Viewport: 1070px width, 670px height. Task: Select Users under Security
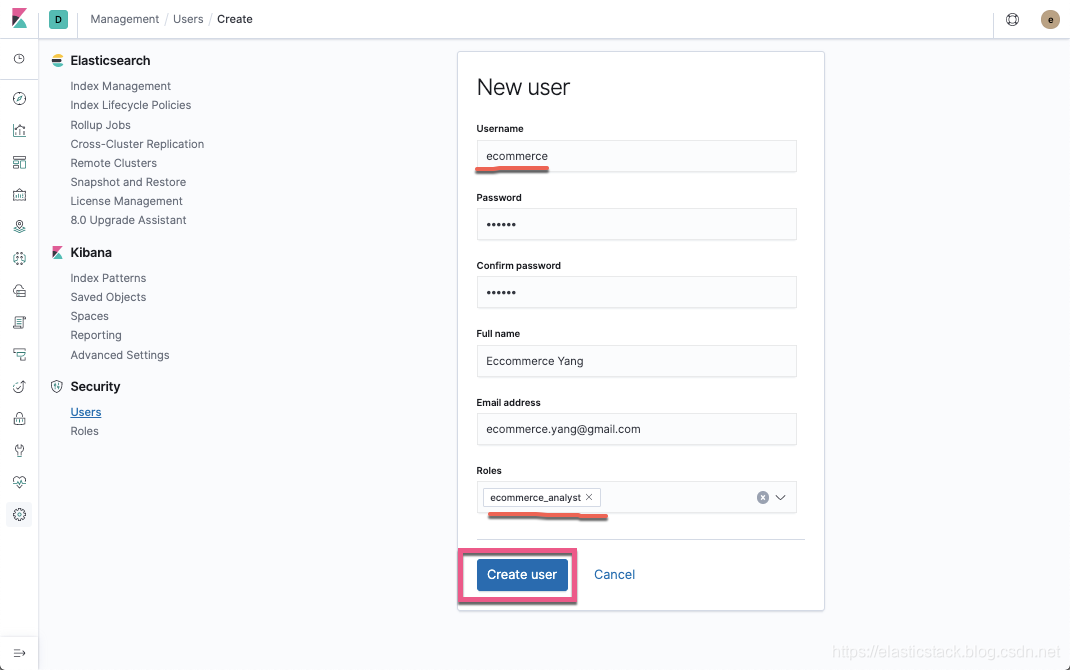pyautogui.click(x=86, y=412)
